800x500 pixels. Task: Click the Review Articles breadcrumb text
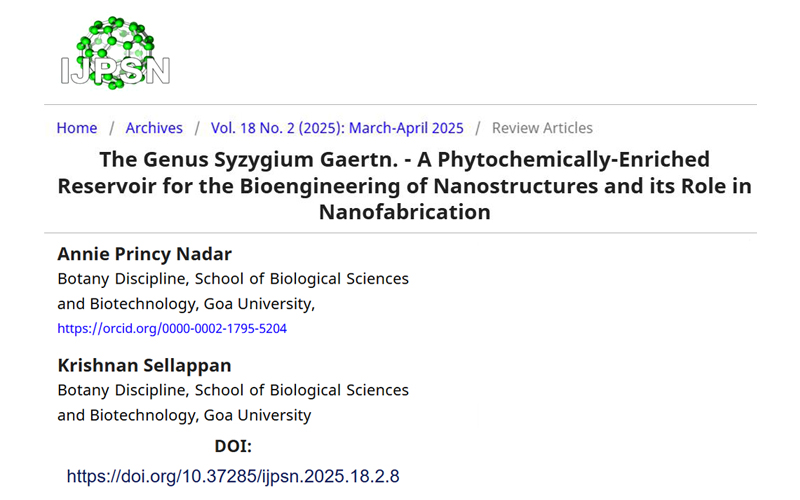tap(542, 128)
